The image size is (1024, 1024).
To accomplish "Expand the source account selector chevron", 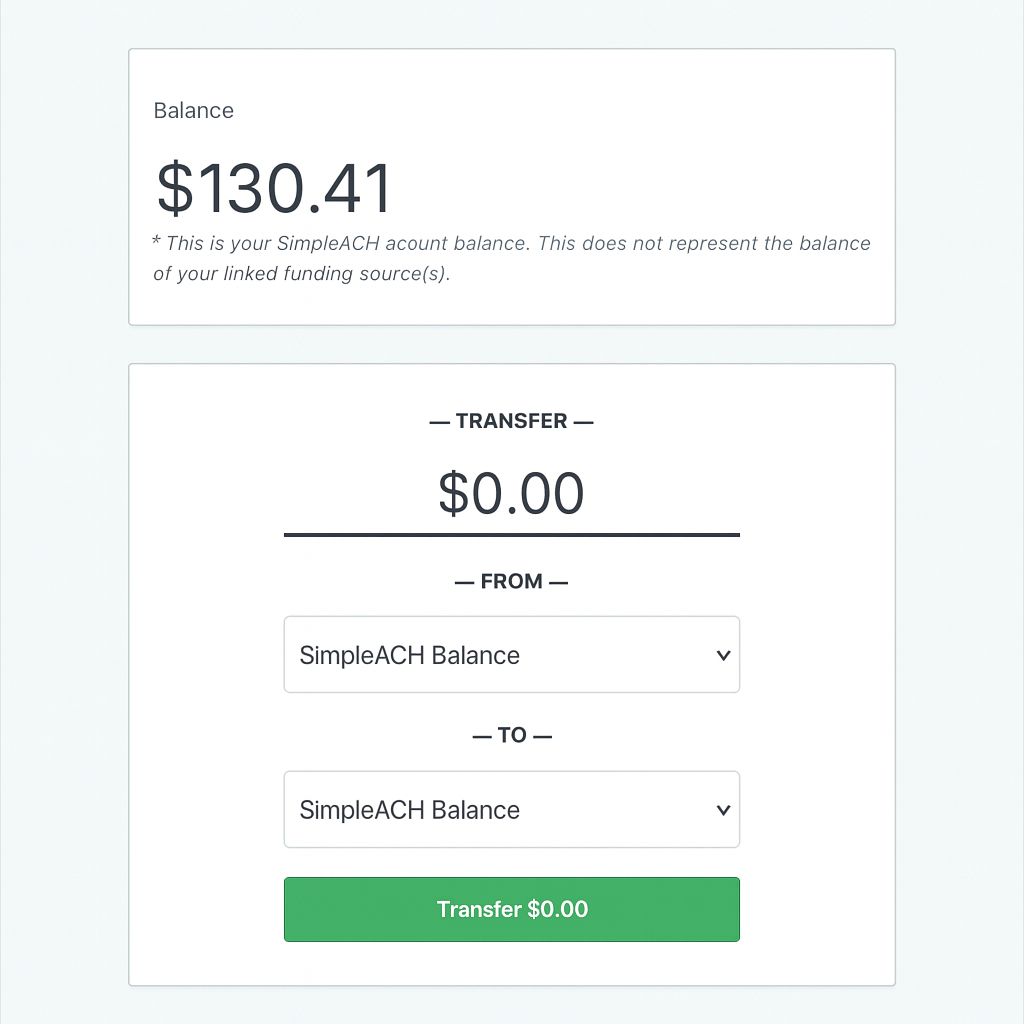I will pos(723,655).
